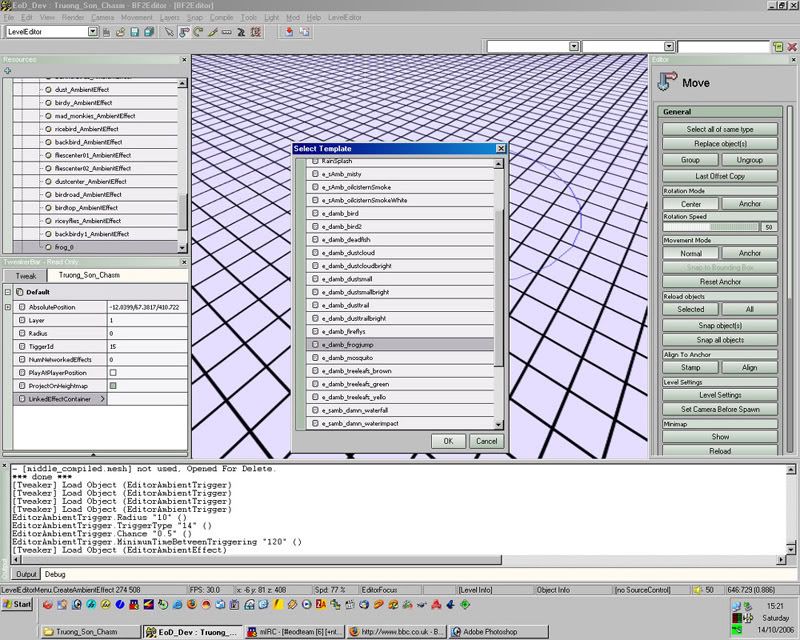Screen dimensions: 800x640
Task: Confirm template with OK button
Action: [448, 441]
